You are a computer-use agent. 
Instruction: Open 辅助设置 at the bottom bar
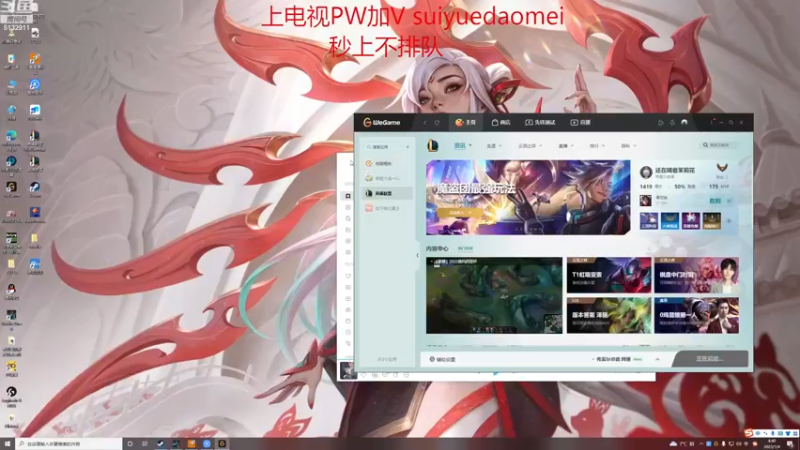pyautogui.click(x=442, y=360)
